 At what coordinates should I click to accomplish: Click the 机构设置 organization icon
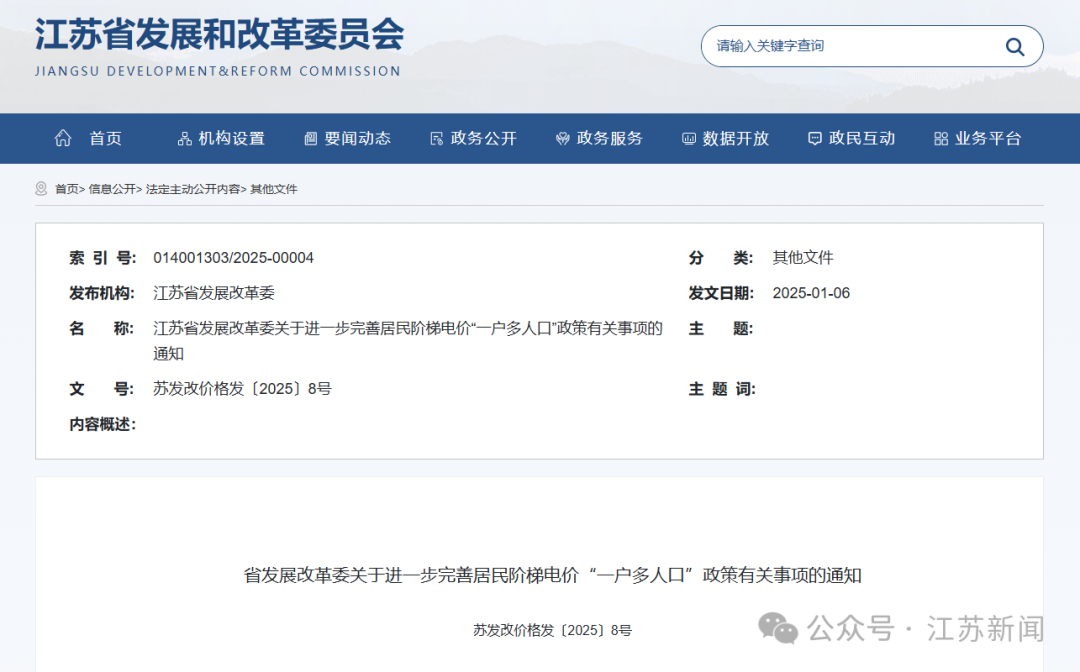pos(184,139)
